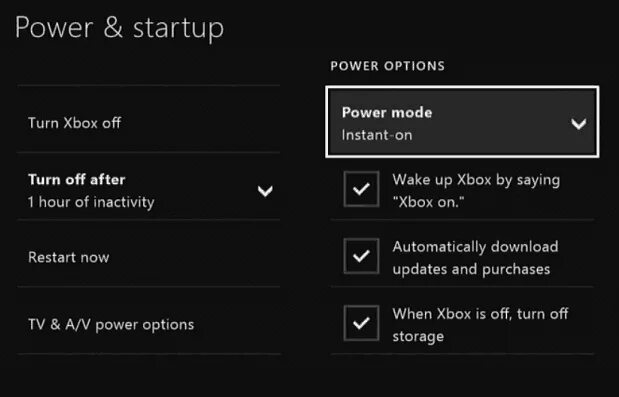Open the Power mode chevron arrow
The height and width of the screenshot is (397, 619).
click(578, 124)
